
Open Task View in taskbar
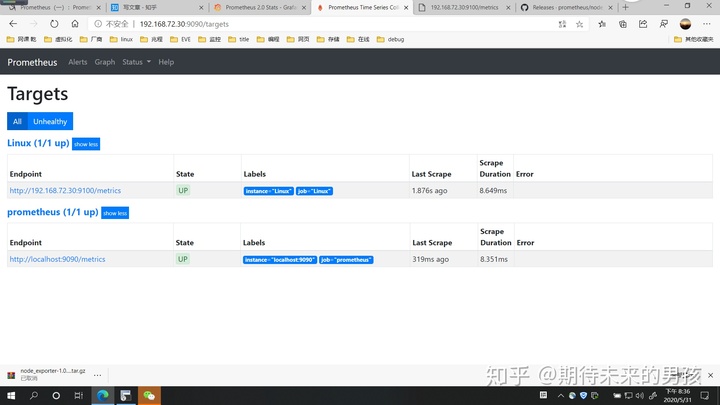[x=79, y=395]
